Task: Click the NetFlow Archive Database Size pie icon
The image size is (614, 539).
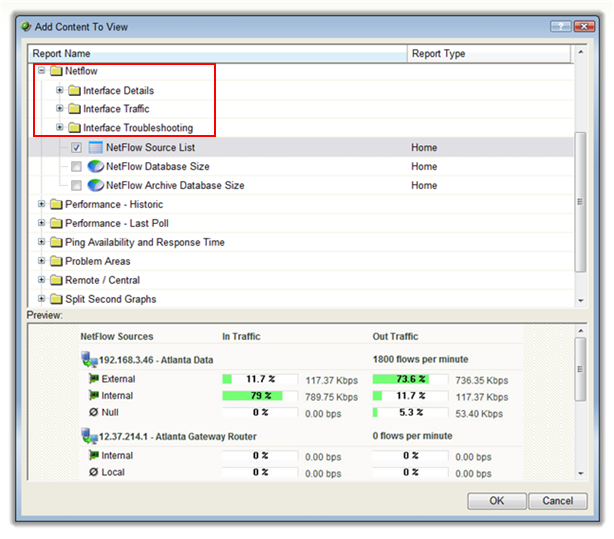Action: 96,186
